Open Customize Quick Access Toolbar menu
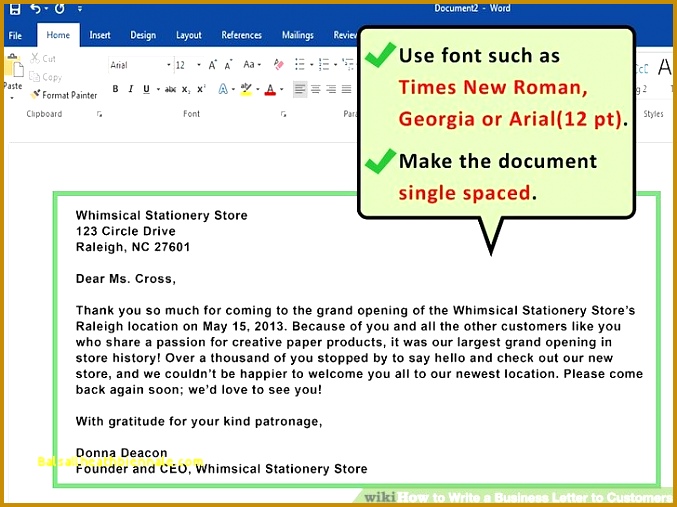The height and width of the screenshot is (507, 677). pos(80,9)
